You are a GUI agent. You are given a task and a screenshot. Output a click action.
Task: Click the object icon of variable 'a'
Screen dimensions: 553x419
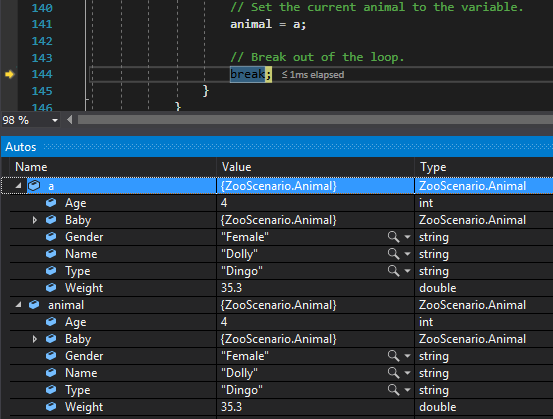(x=34, y=186)
